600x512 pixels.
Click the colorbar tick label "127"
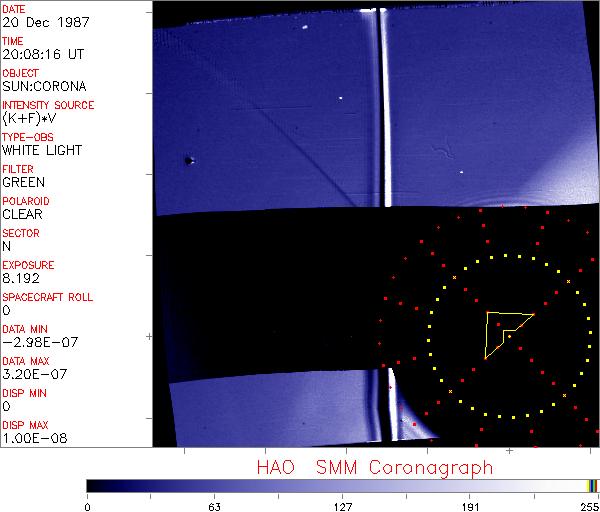pos(342,506)
